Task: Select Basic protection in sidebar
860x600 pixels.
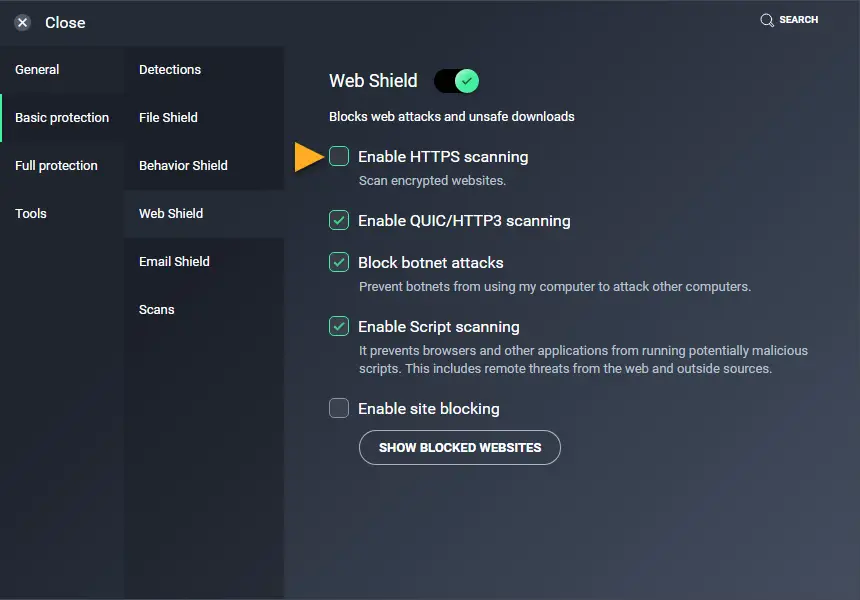Action: (x=62, y=118)
